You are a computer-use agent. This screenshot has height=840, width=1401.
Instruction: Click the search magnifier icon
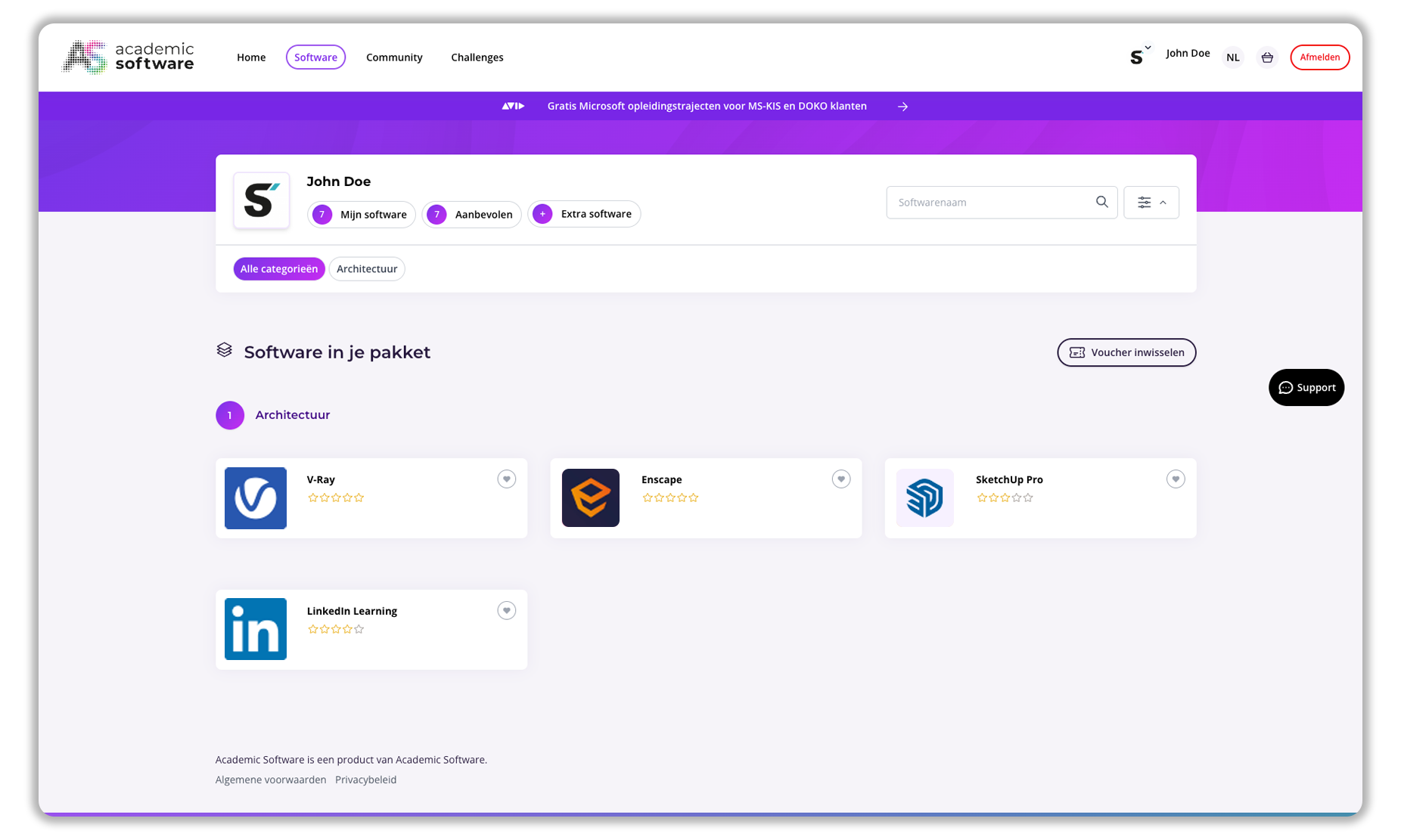click(1101, 202)
